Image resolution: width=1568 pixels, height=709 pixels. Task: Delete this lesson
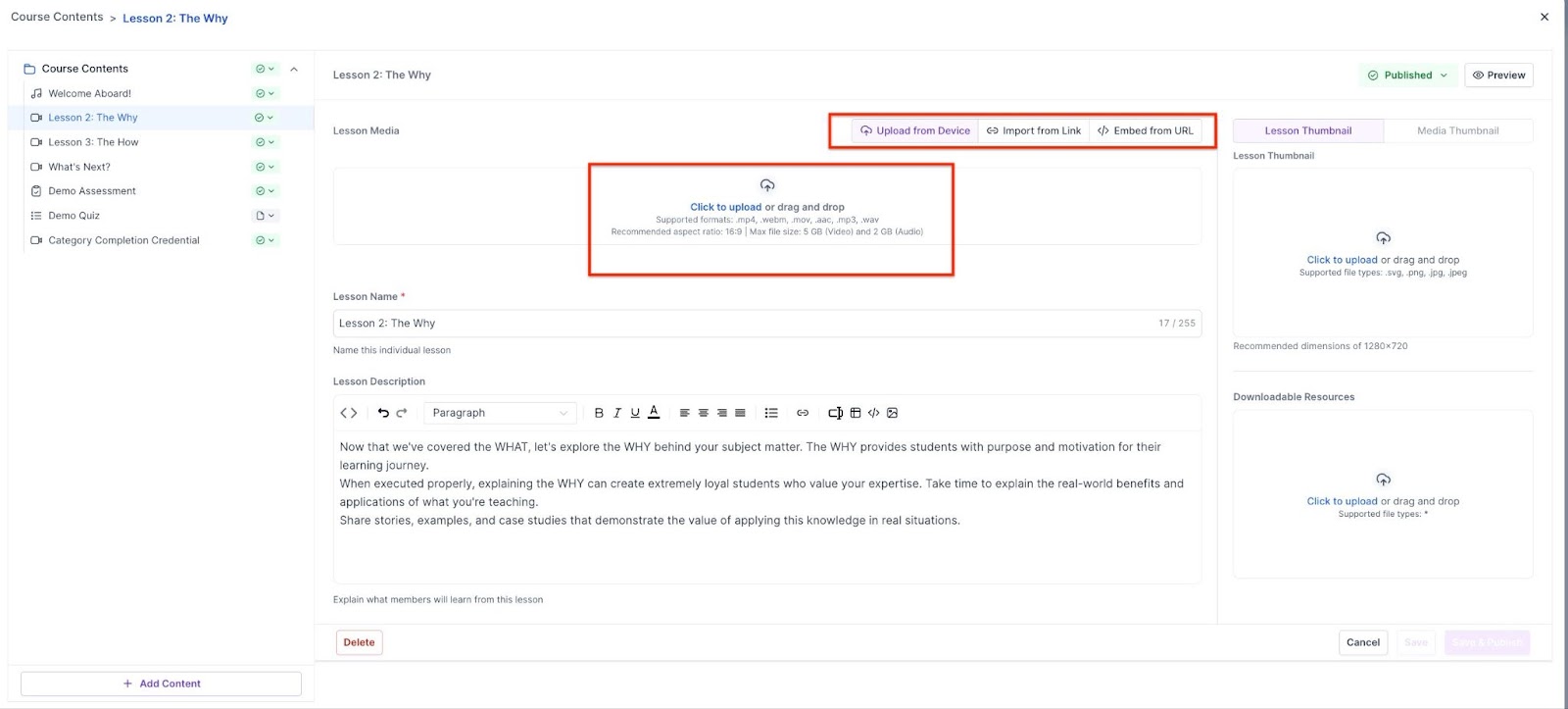point(360,642)
